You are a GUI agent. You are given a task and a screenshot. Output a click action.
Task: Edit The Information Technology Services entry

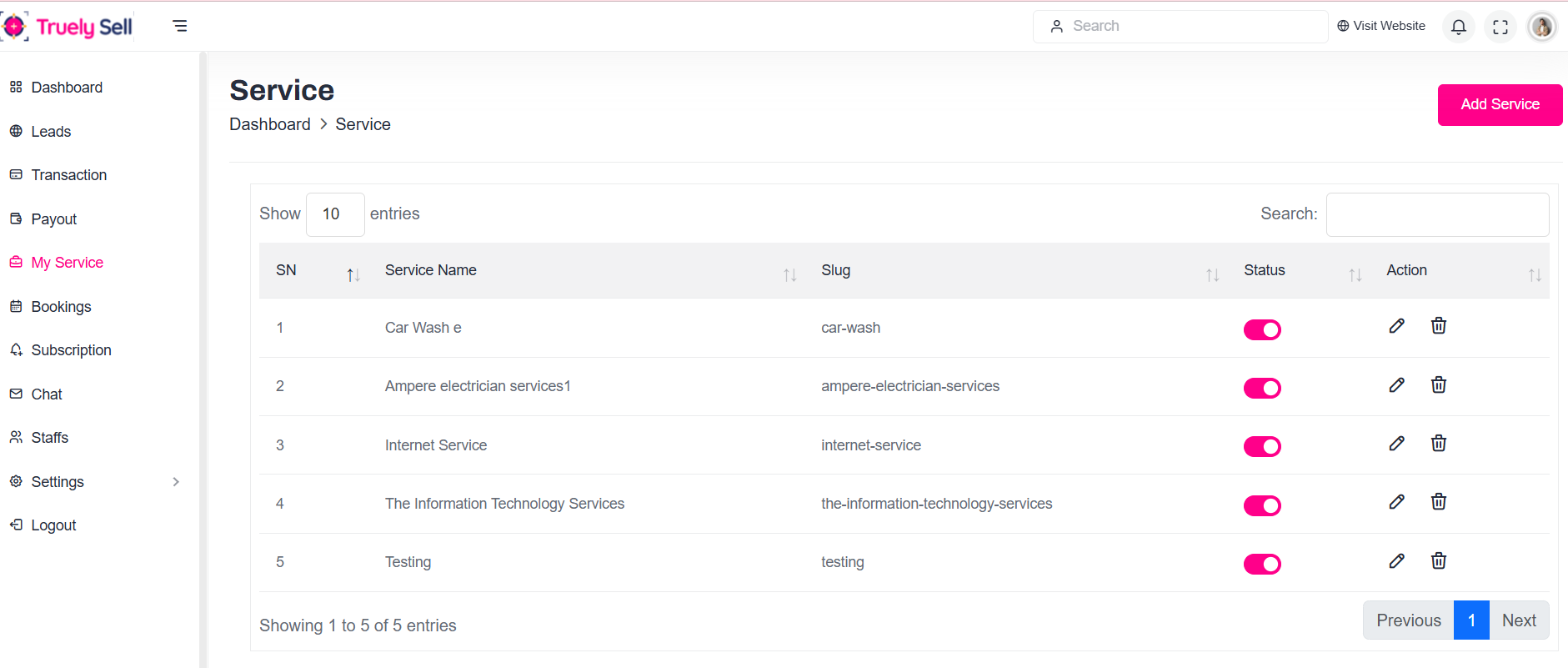(x=1396, y=502)
